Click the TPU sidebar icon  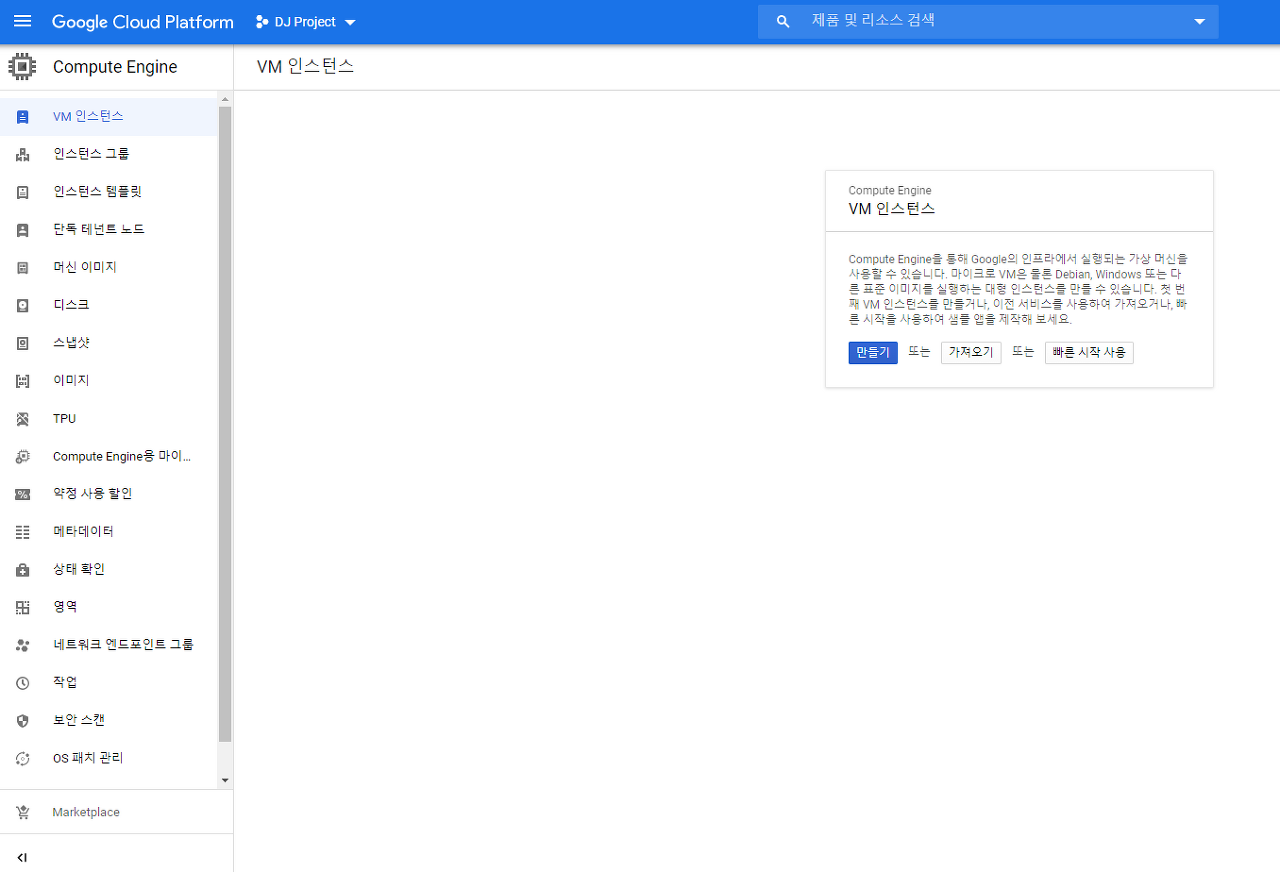[x=23, y=419]
